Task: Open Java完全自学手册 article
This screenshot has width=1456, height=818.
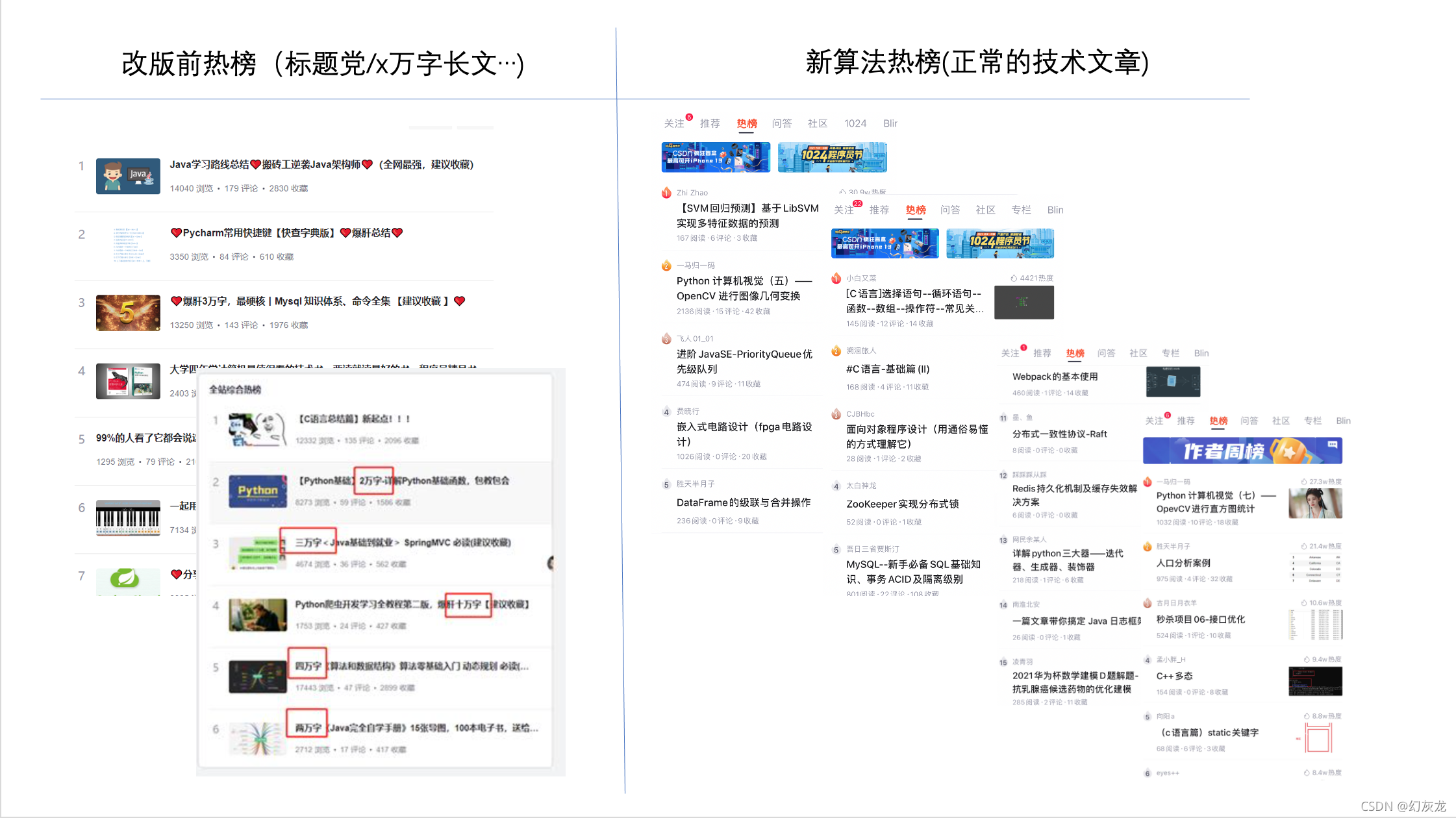Action: [416, 728]
